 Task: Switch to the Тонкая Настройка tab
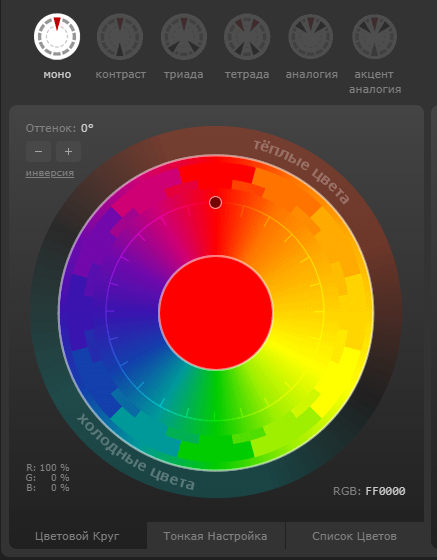pos(215,536)
